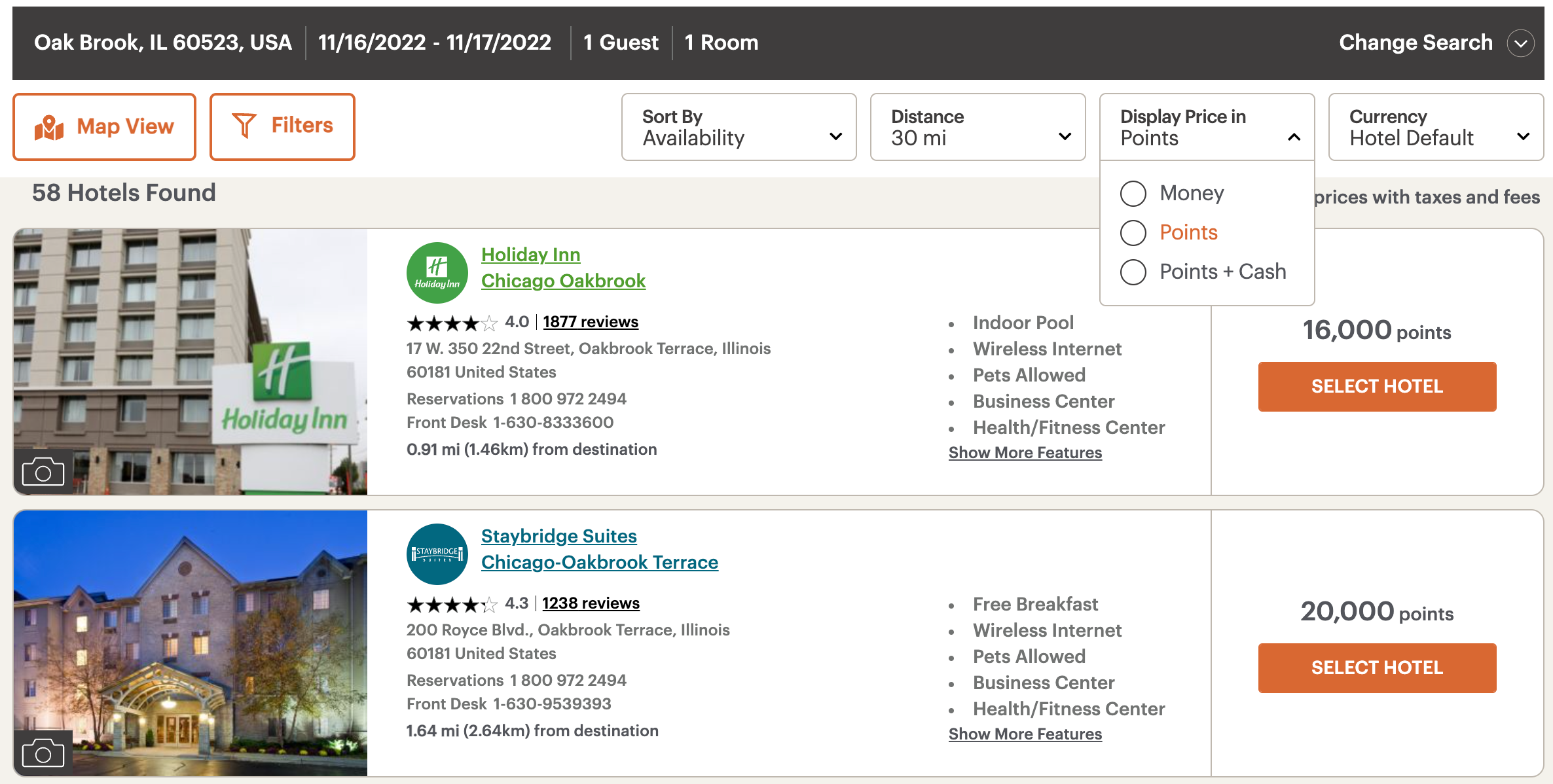Viewport: 1553px width, 784px height.
Task: Select the Map View icon
Action: (x=50, y=126)
